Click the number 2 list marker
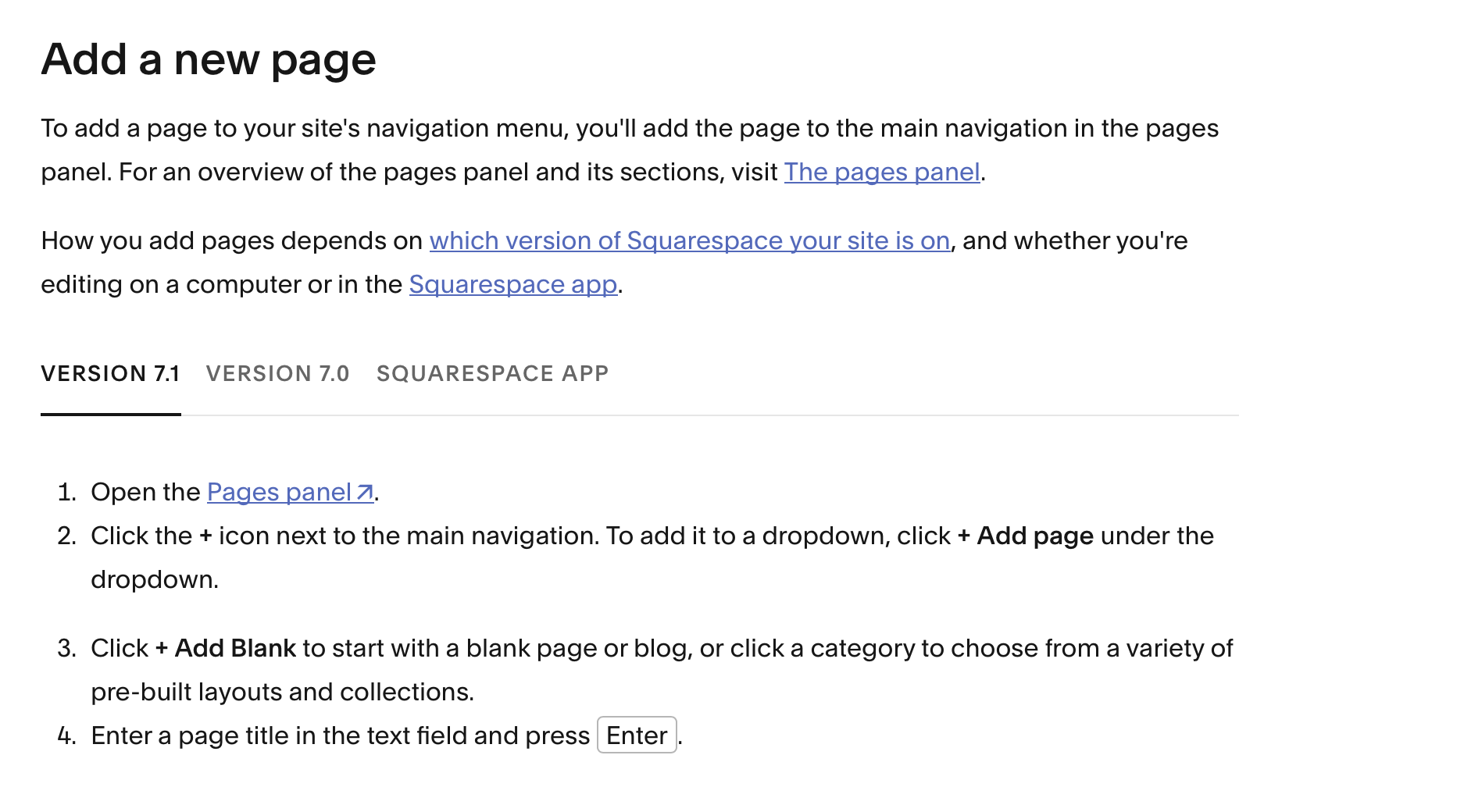Image resolution: width=1464 pixels, height=812 pixels. [67, 536]
